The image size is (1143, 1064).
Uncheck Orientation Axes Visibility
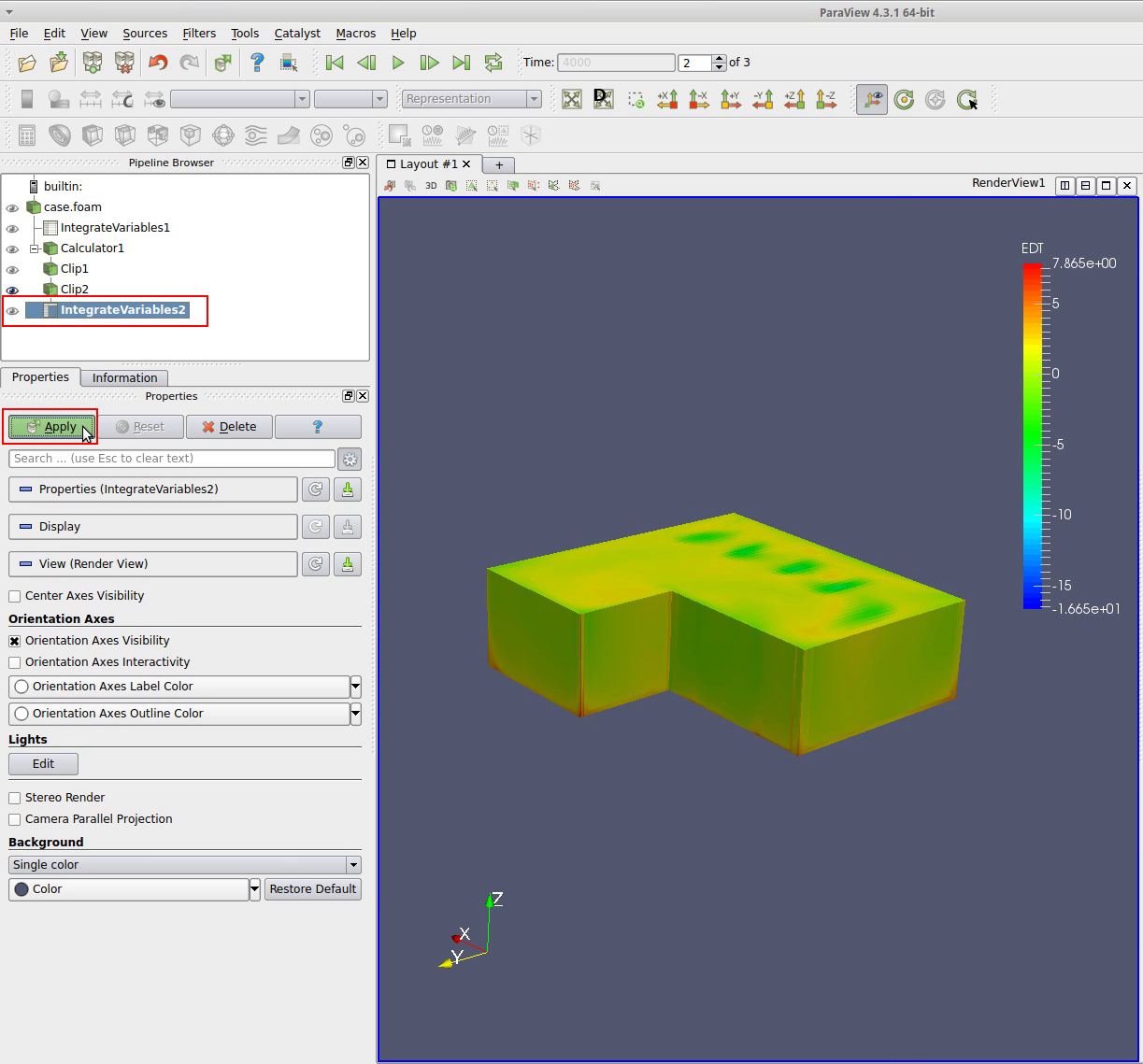tap(15, 641)
